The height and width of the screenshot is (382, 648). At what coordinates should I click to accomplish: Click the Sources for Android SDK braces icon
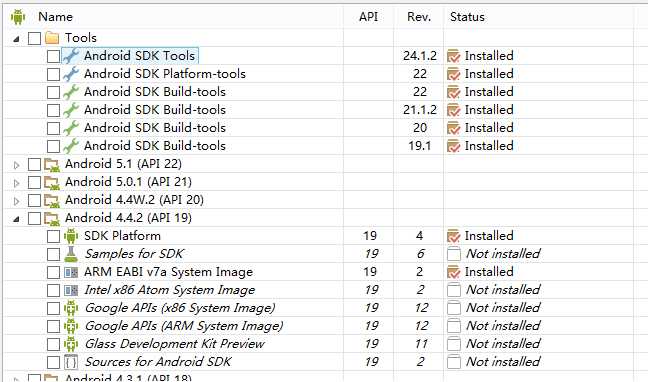tap(71, 362)
